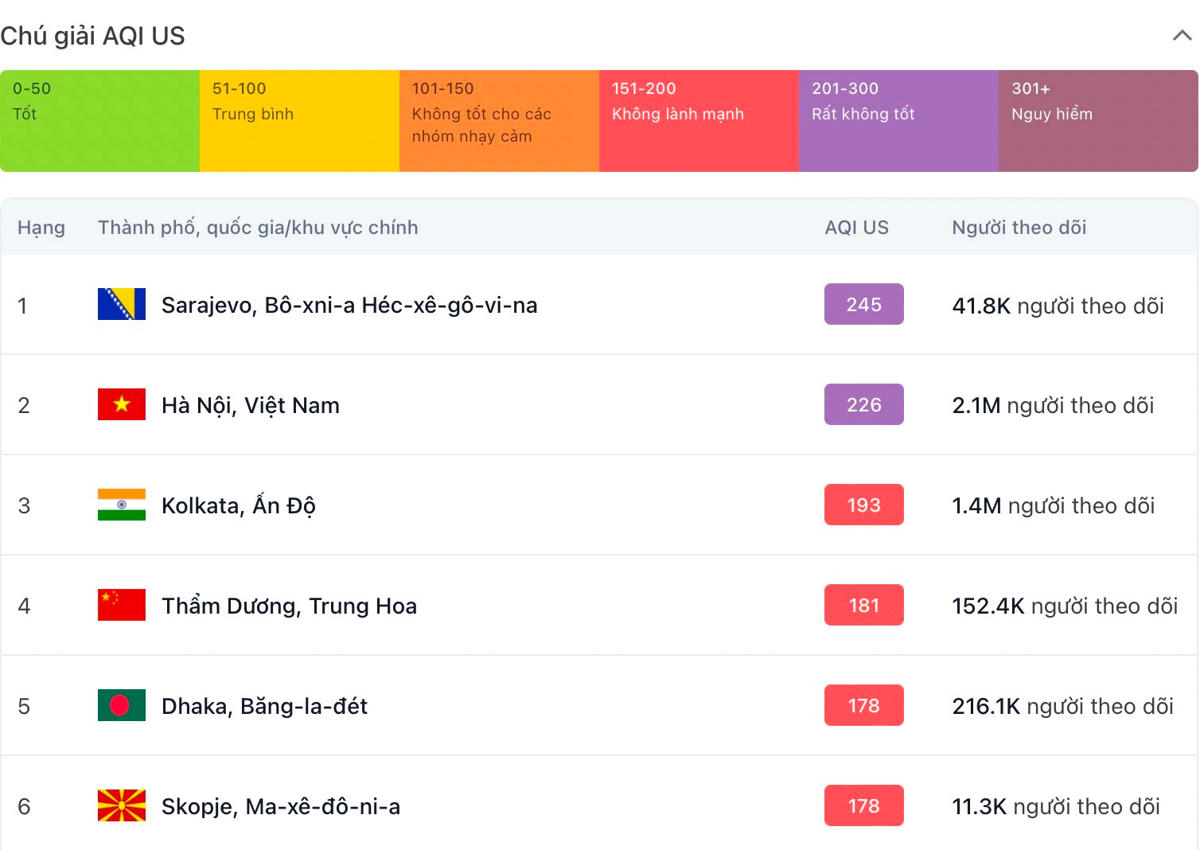
Task: Select the Kolkata, Ấn Độ city entry
Action: click(238, 506)
